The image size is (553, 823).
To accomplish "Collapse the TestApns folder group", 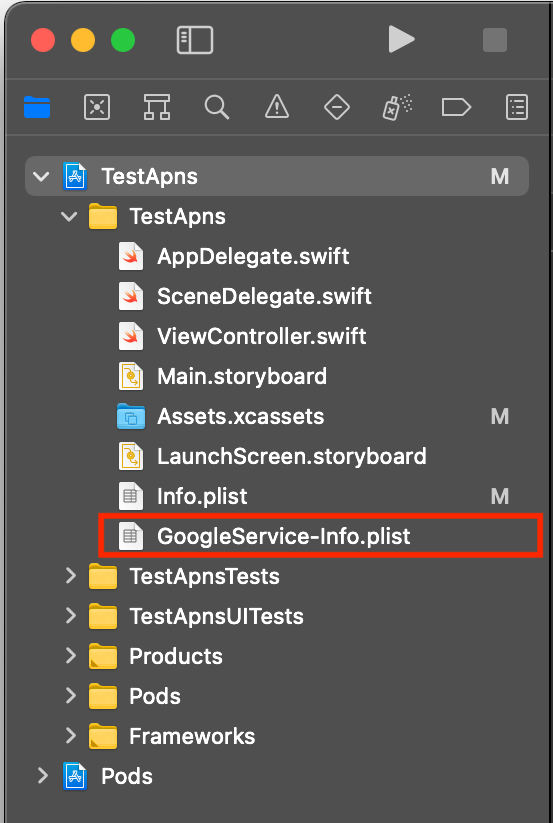I will [69, 216].
